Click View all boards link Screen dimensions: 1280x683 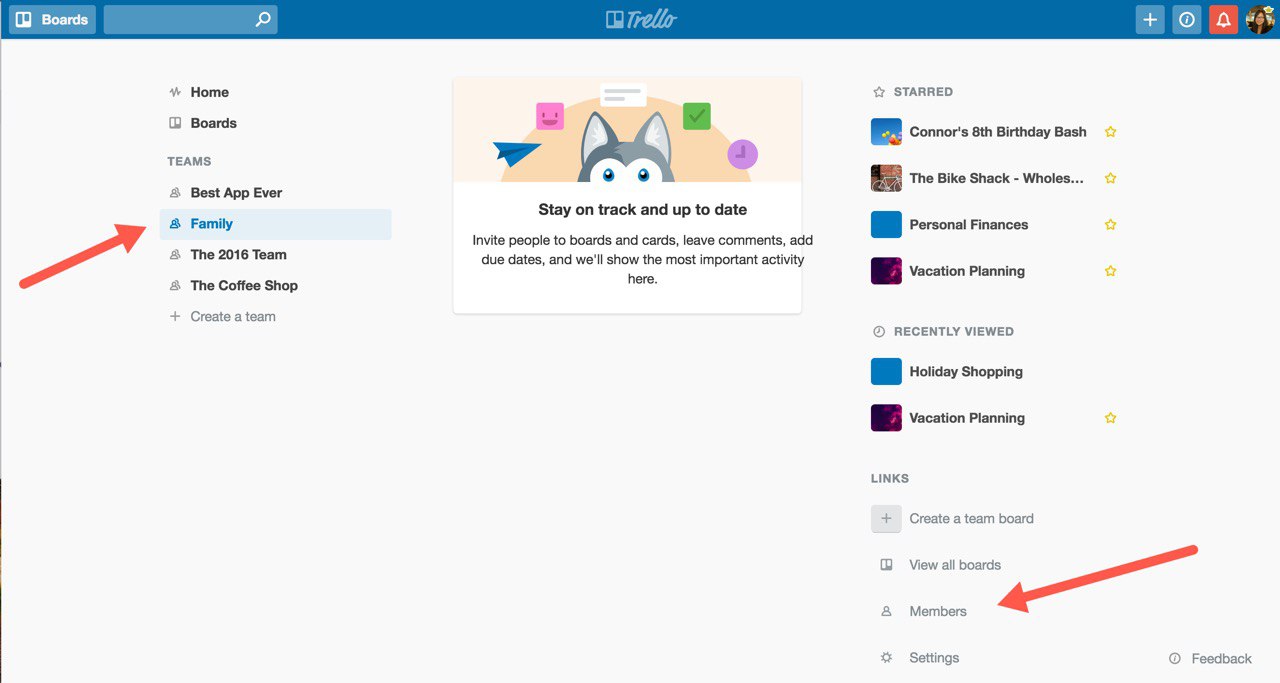click(x=955, y=565)
